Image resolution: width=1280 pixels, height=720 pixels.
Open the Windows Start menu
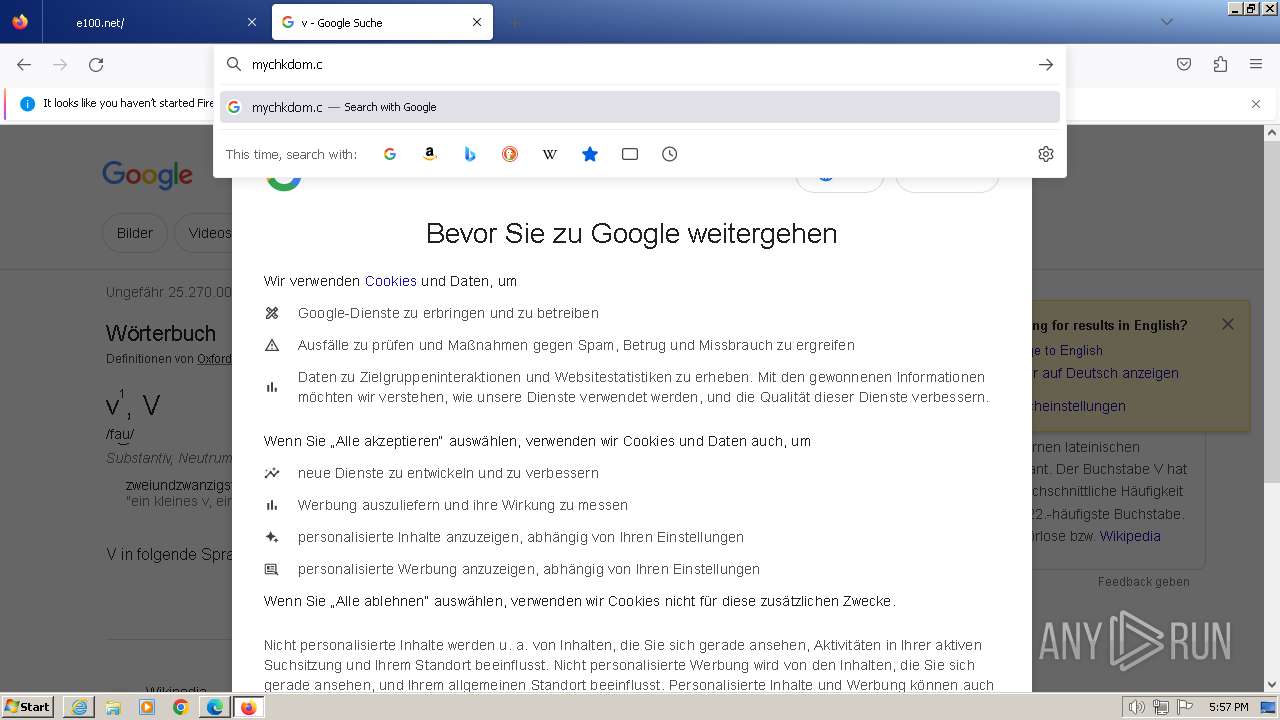click(28, 706)
